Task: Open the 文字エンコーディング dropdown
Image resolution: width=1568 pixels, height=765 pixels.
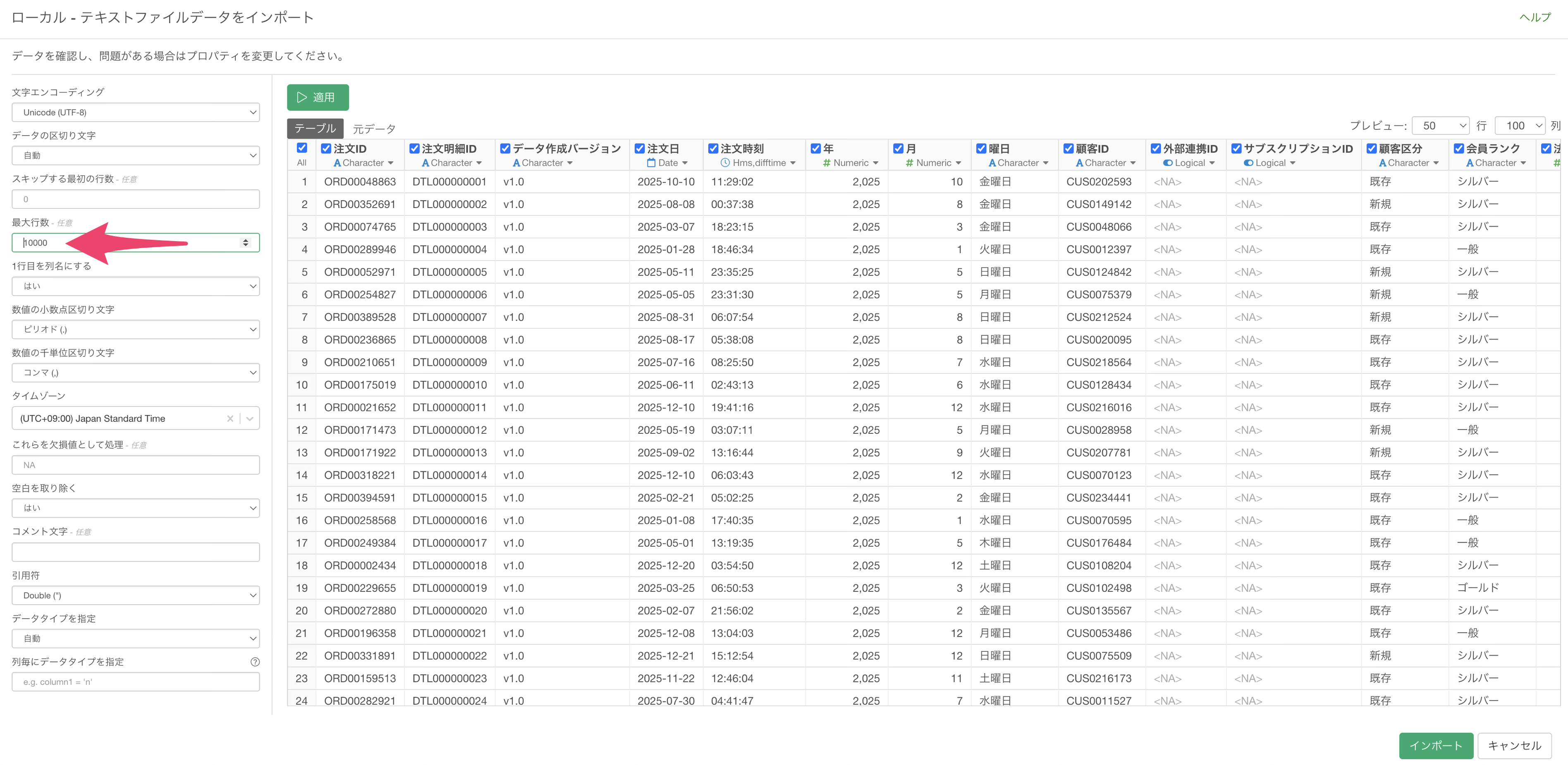Action: [135, 112]
